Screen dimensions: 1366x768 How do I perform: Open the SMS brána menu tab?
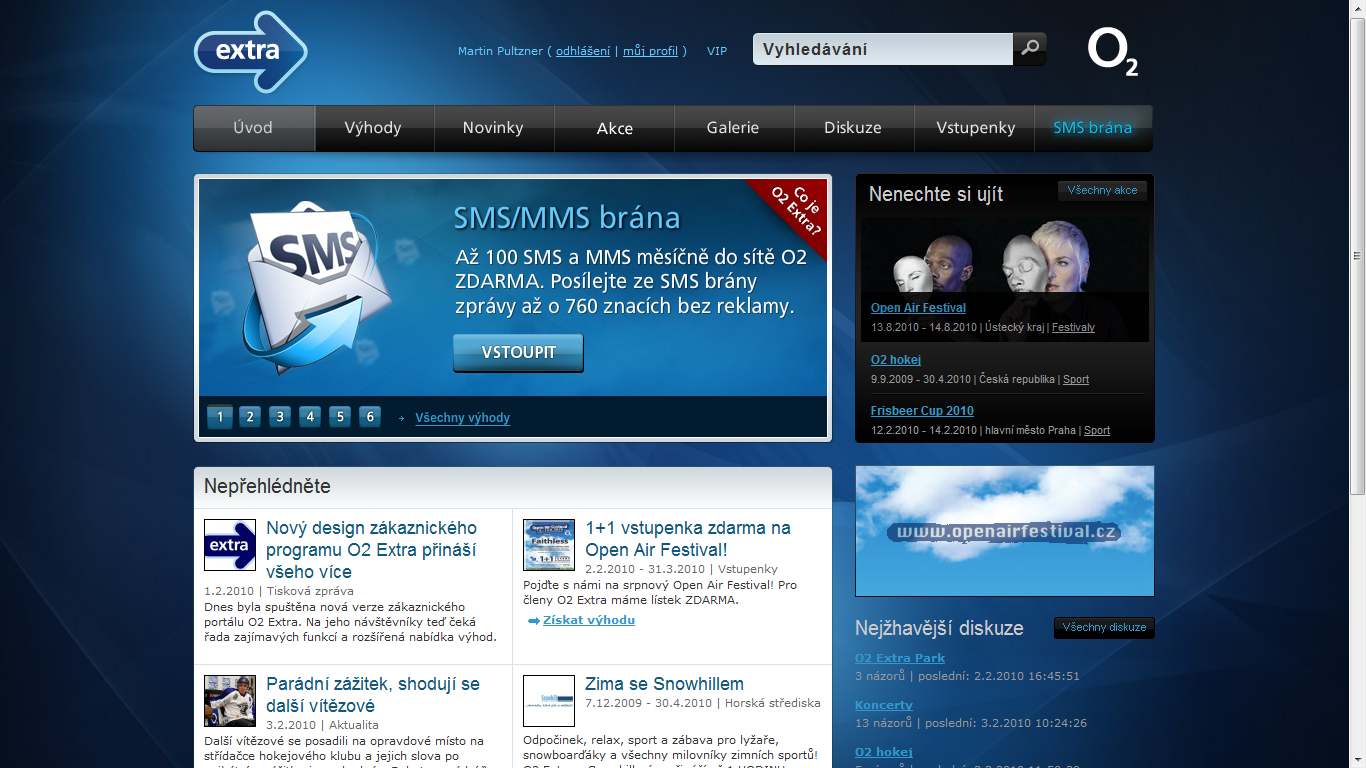click(1092, 128)
